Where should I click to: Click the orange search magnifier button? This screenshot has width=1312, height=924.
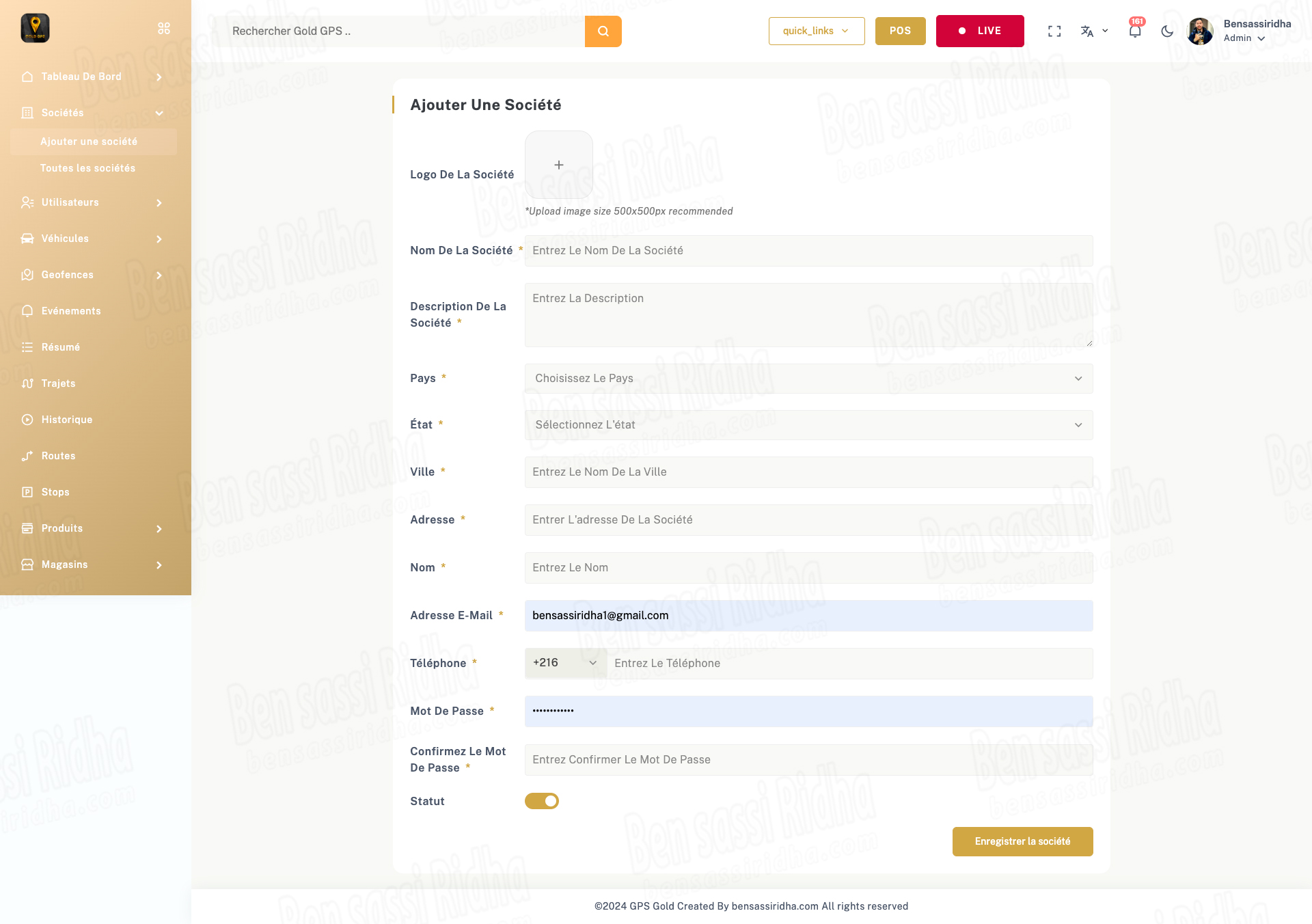point(603,31)
